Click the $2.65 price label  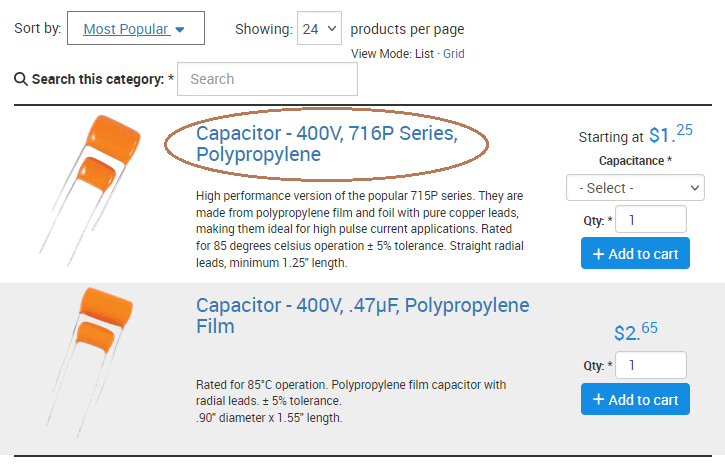636,332
